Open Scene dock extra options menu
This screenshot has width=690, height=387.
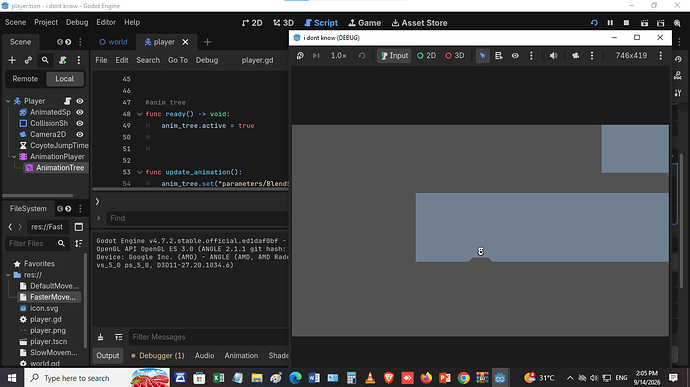tap(79, 60)
